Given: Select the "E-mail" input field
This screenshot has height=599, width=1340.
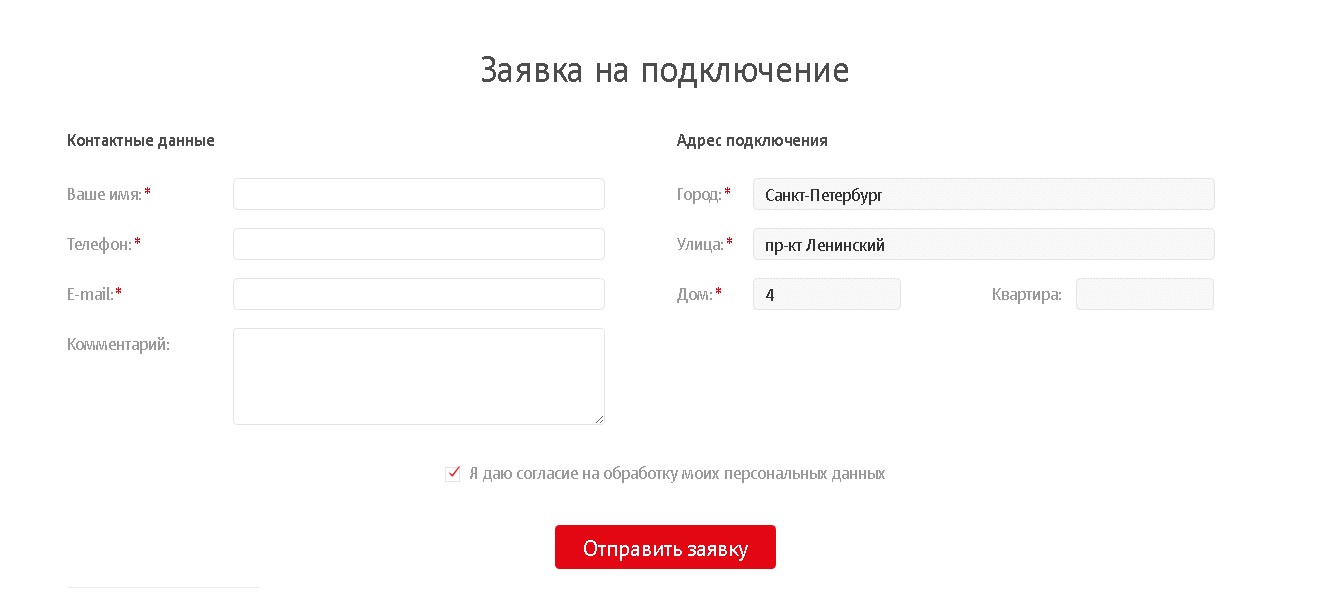Looking at the screenshot, I should click(418, 294).
